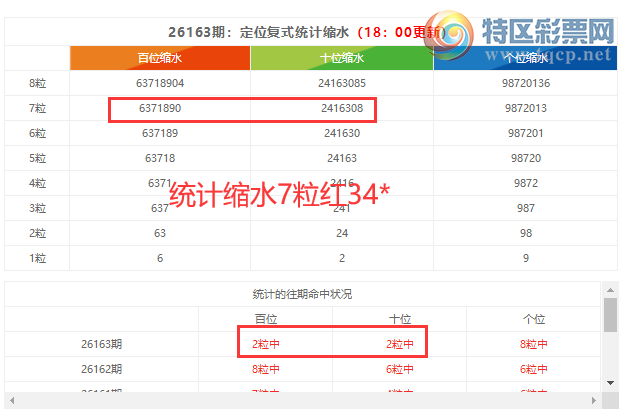Select the 十位缩水 green column header
The width and height of the screenshot is (624, 415).
[342, 58]
